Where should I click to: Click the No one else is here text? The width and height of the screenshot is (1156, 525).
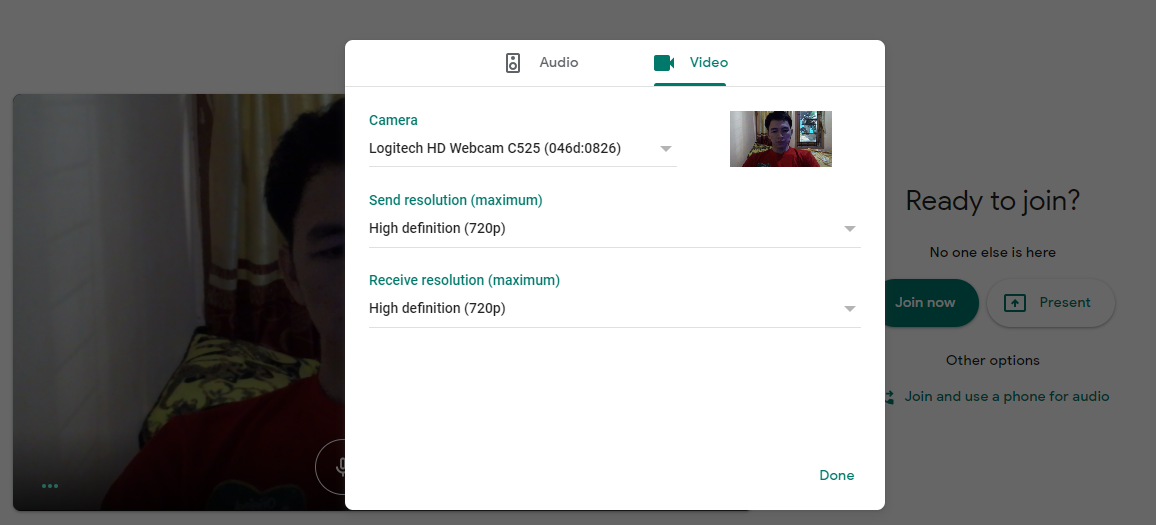[x=992, y=252]
